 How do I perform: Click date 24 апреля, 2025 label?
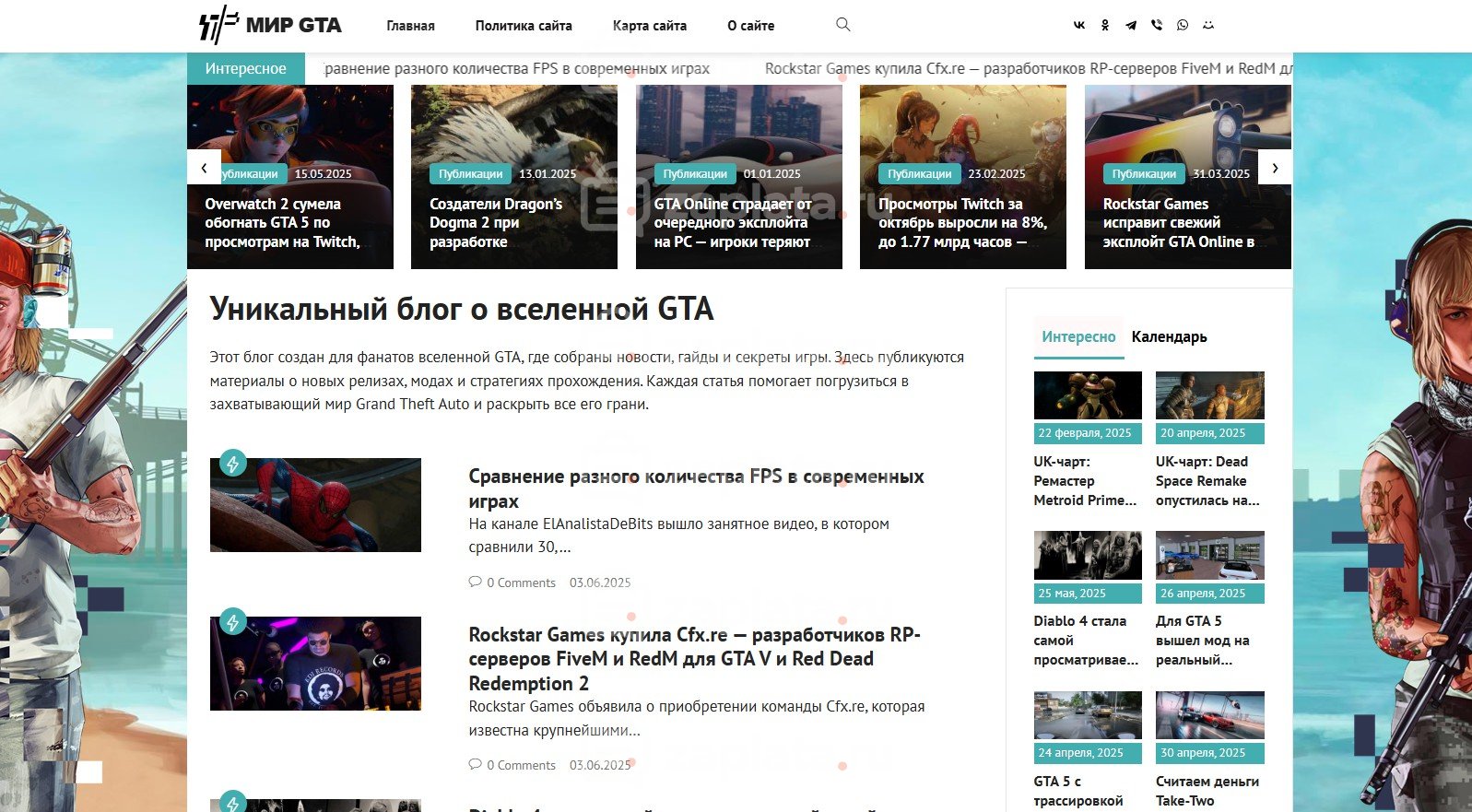pyautogui.click(x=1088, y=753)
